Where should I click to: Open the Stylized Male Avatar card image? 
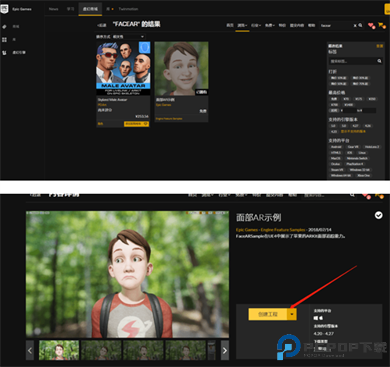click(123, 68)
